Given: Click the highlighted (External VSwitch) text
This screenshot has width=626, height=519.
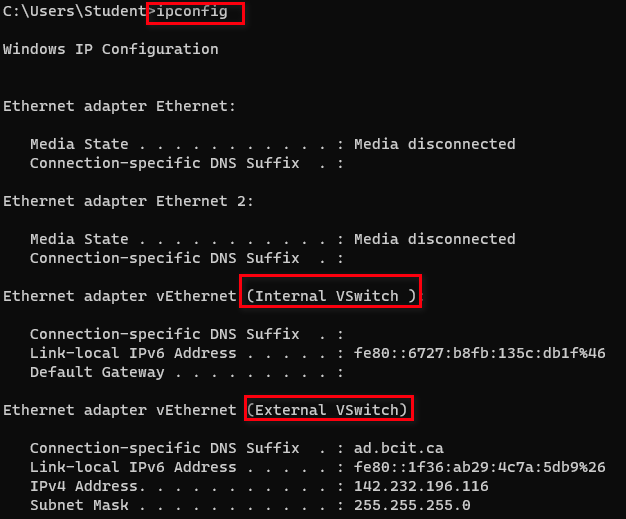Looking at the screenshot, I should [327, 410].
